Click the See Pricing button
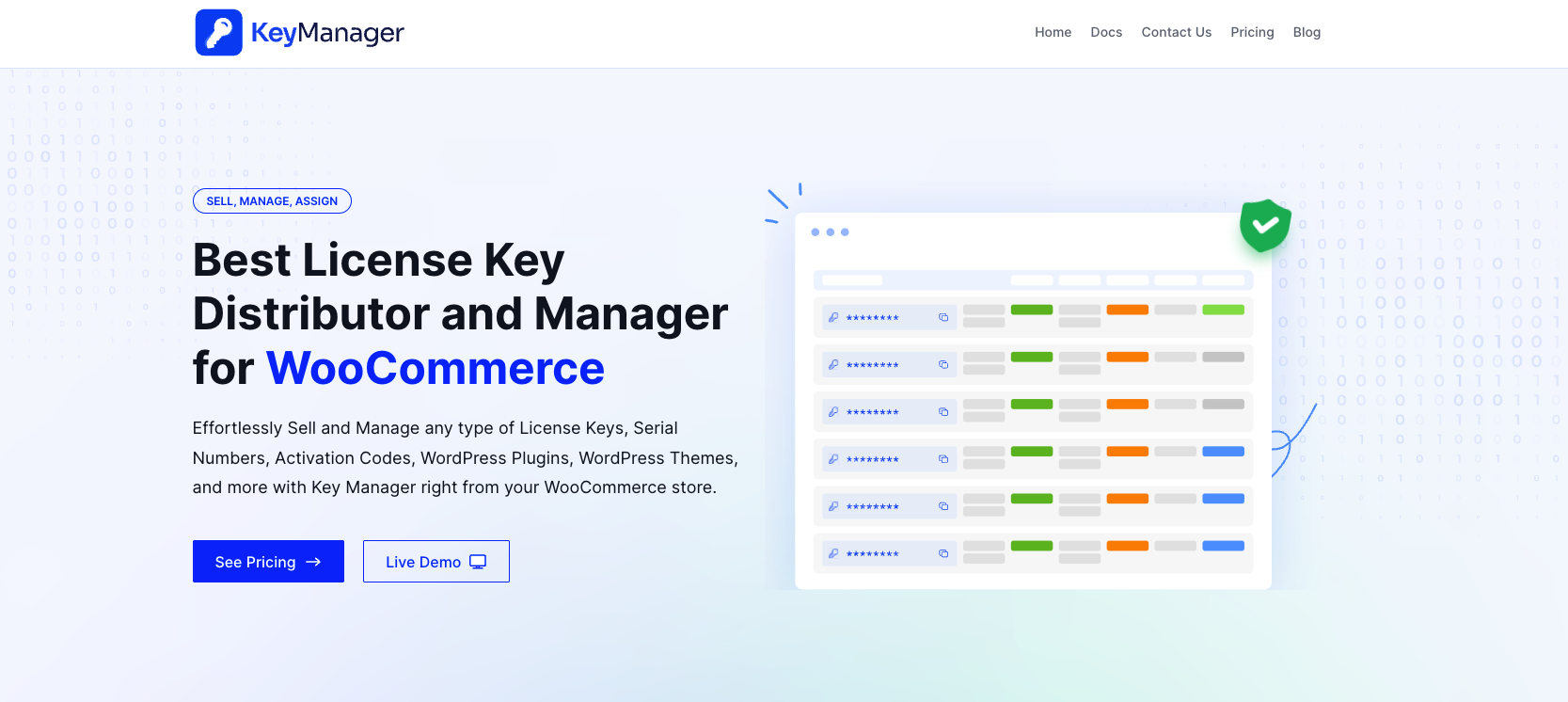The height and width of the screenshot is (702, 1568). (x=268, y=562)
